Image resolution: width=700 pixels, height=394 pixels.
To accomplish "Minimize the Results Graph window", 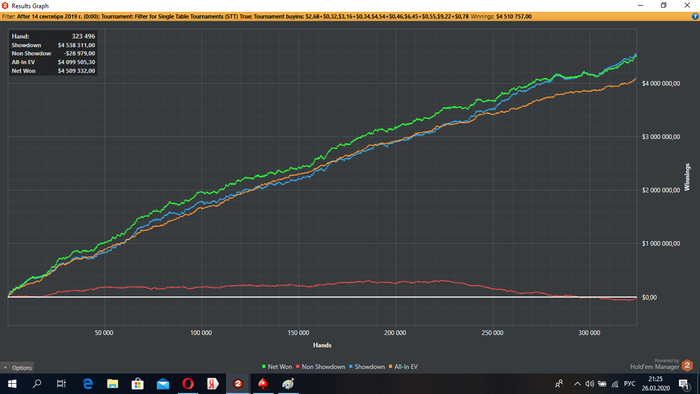I will [x=641, y=5].
